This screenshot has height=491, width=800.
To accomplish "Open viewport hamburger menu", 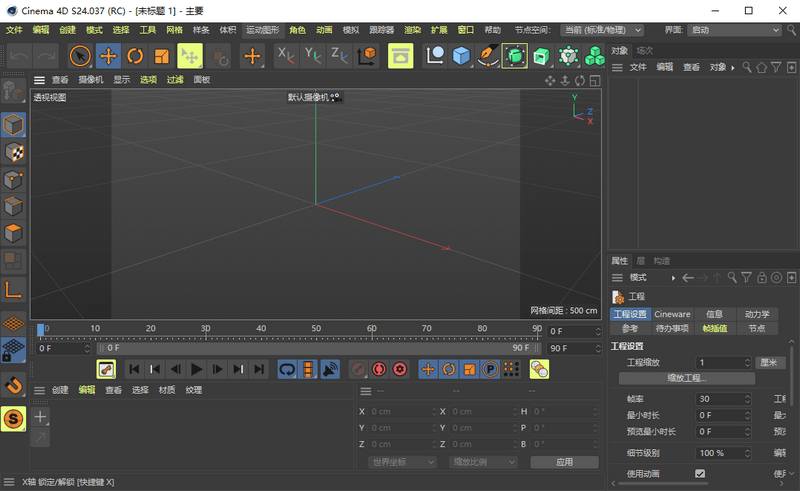I will click(39, 80).
